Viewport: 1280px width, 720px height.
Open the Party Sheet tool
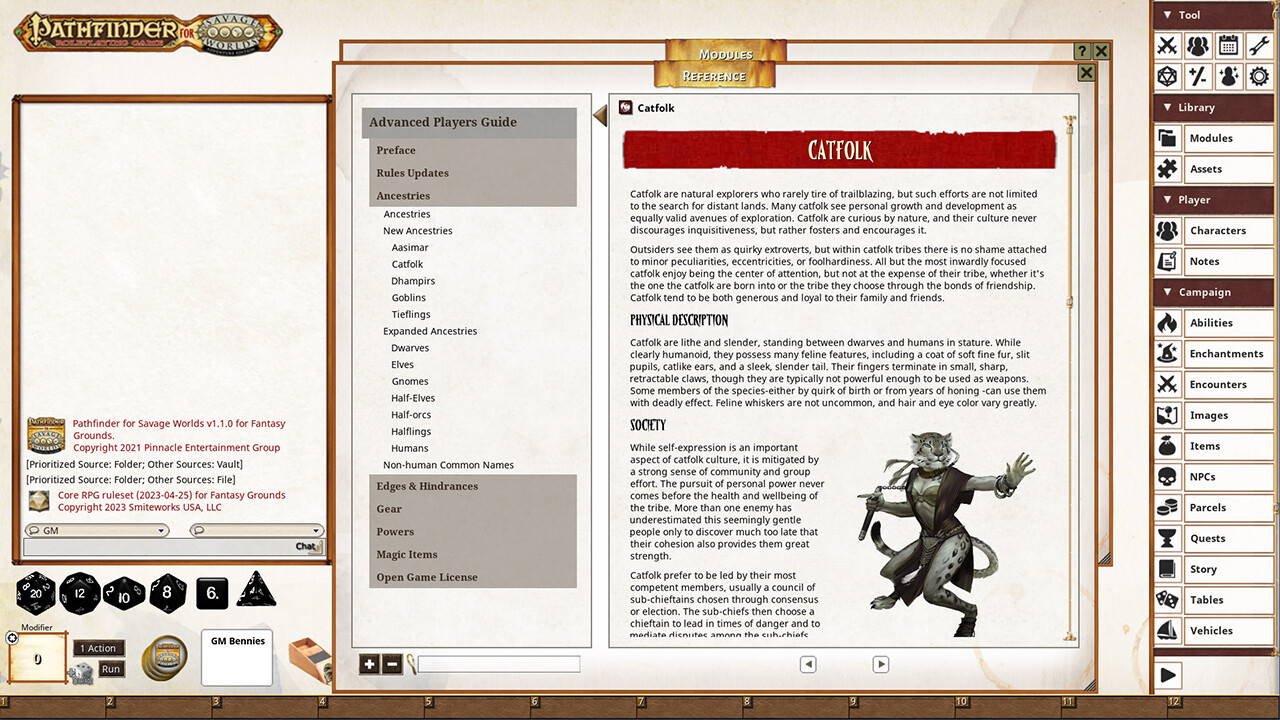click(x=1198, y=46)
